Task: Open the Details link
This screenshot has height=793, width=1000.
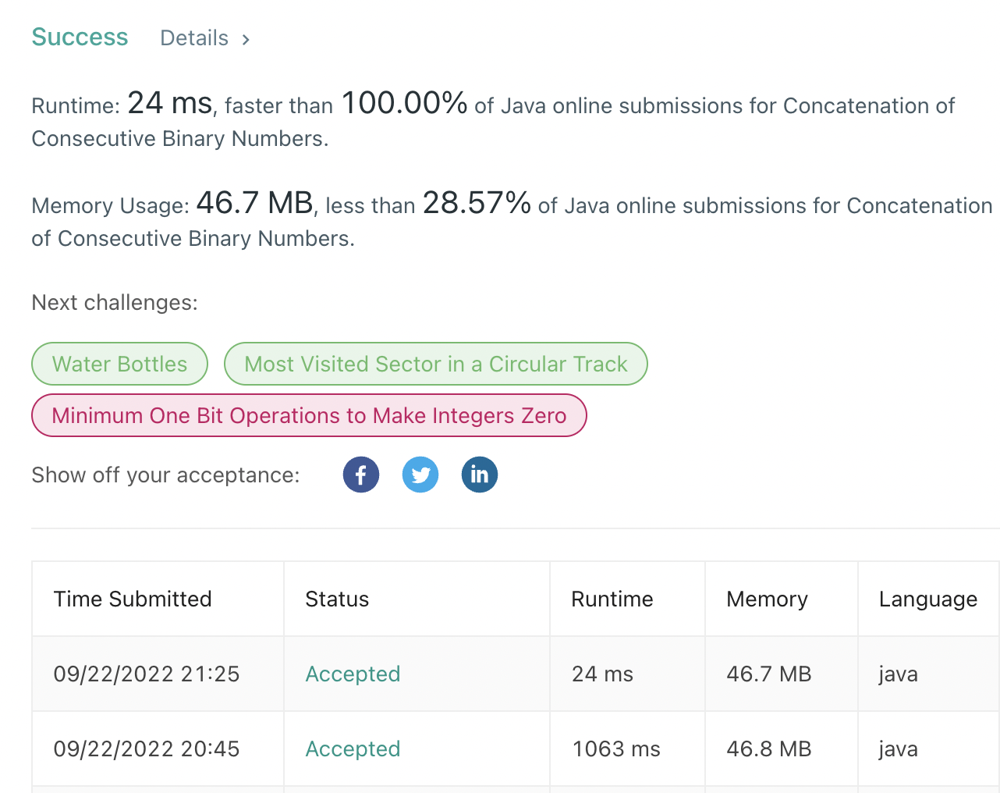Action: [194, 38]
